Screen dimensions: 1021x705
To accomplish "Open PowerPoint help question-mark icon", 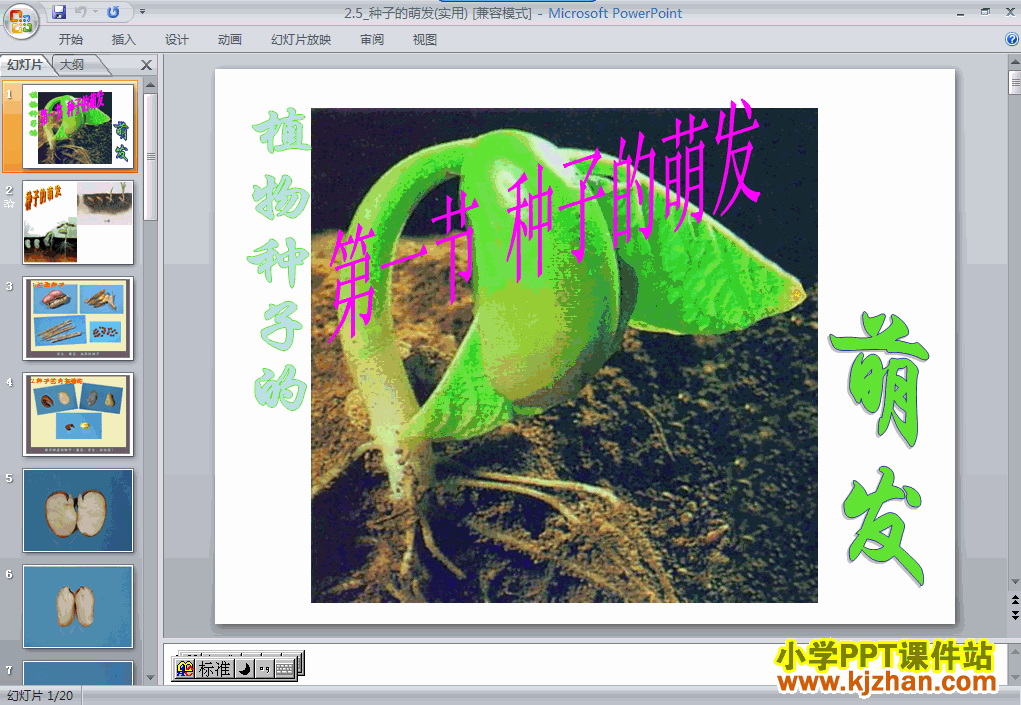I will [1012, 40].
